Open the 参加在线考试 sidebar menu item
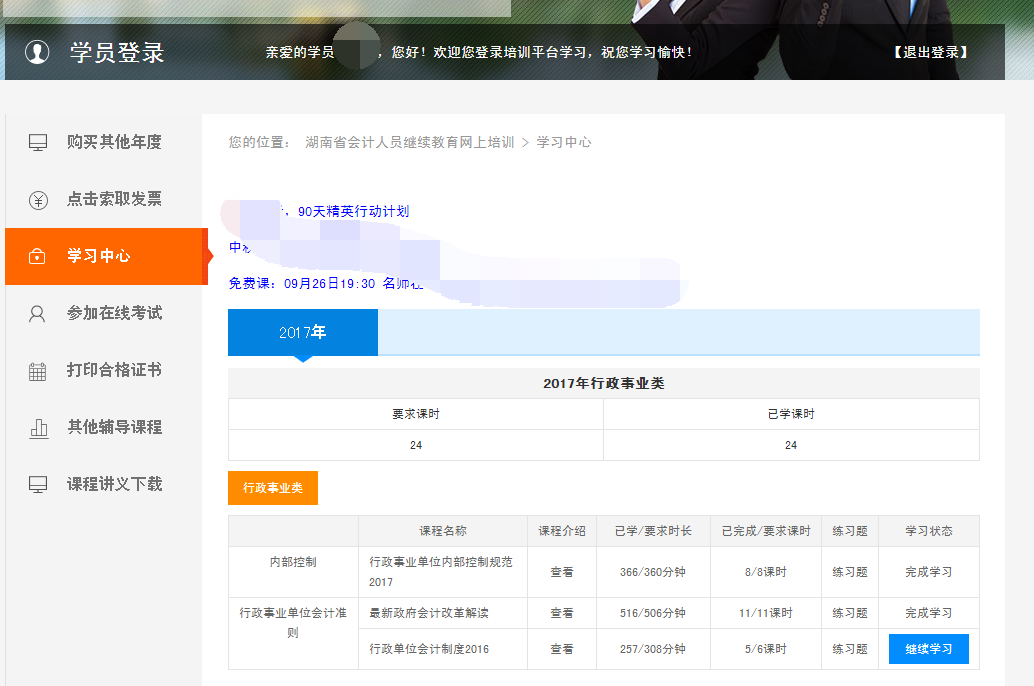This screenshot has width=1034, height=686. pos(114,313)
